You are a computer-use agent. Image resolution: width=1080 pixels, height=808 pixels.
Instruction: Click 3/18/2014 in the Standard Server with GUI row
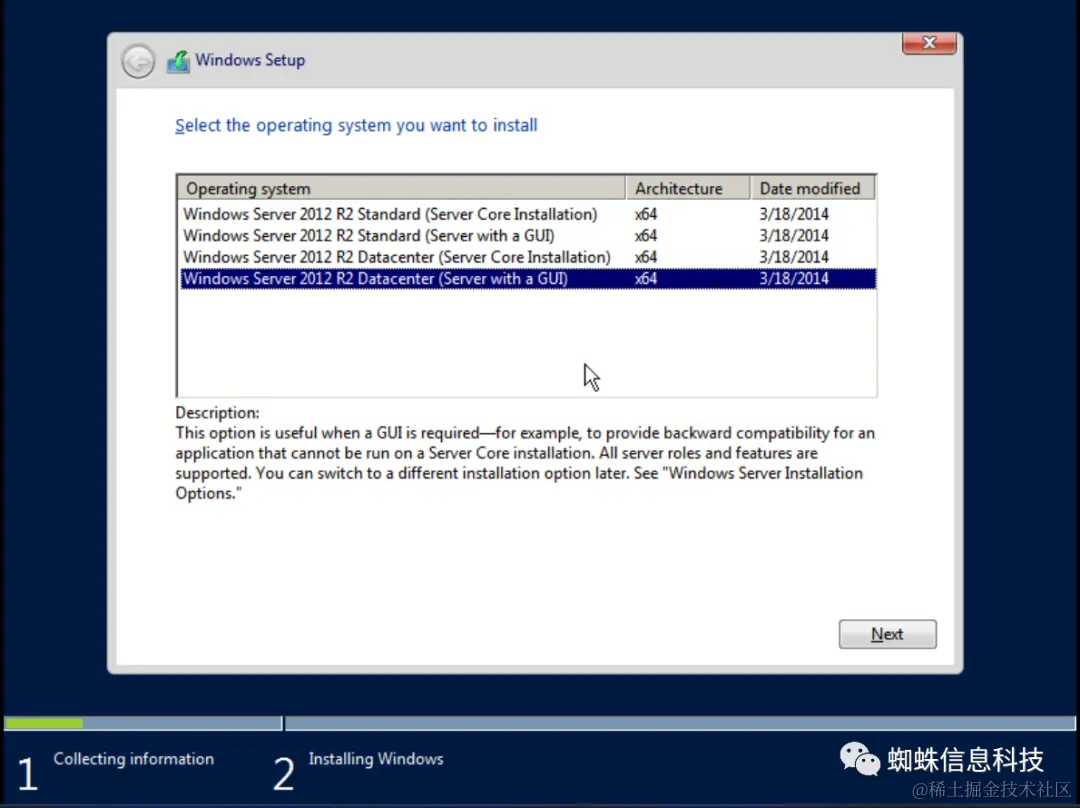793,236
